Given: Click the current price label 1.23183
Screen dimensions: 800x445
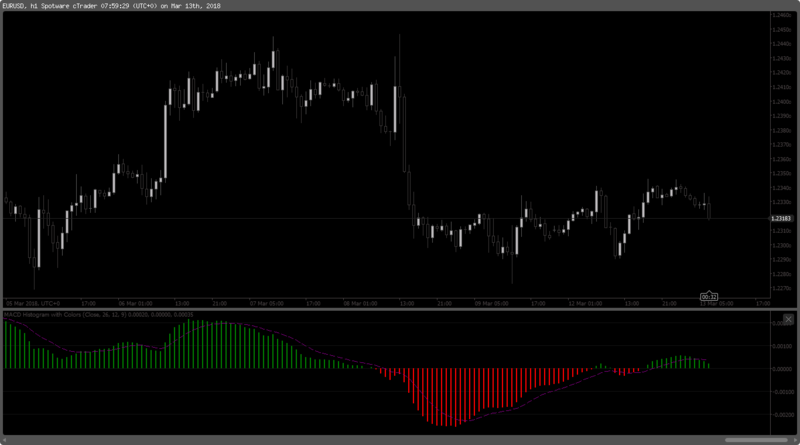Looking at the screenshot, I should pos(781,218).
